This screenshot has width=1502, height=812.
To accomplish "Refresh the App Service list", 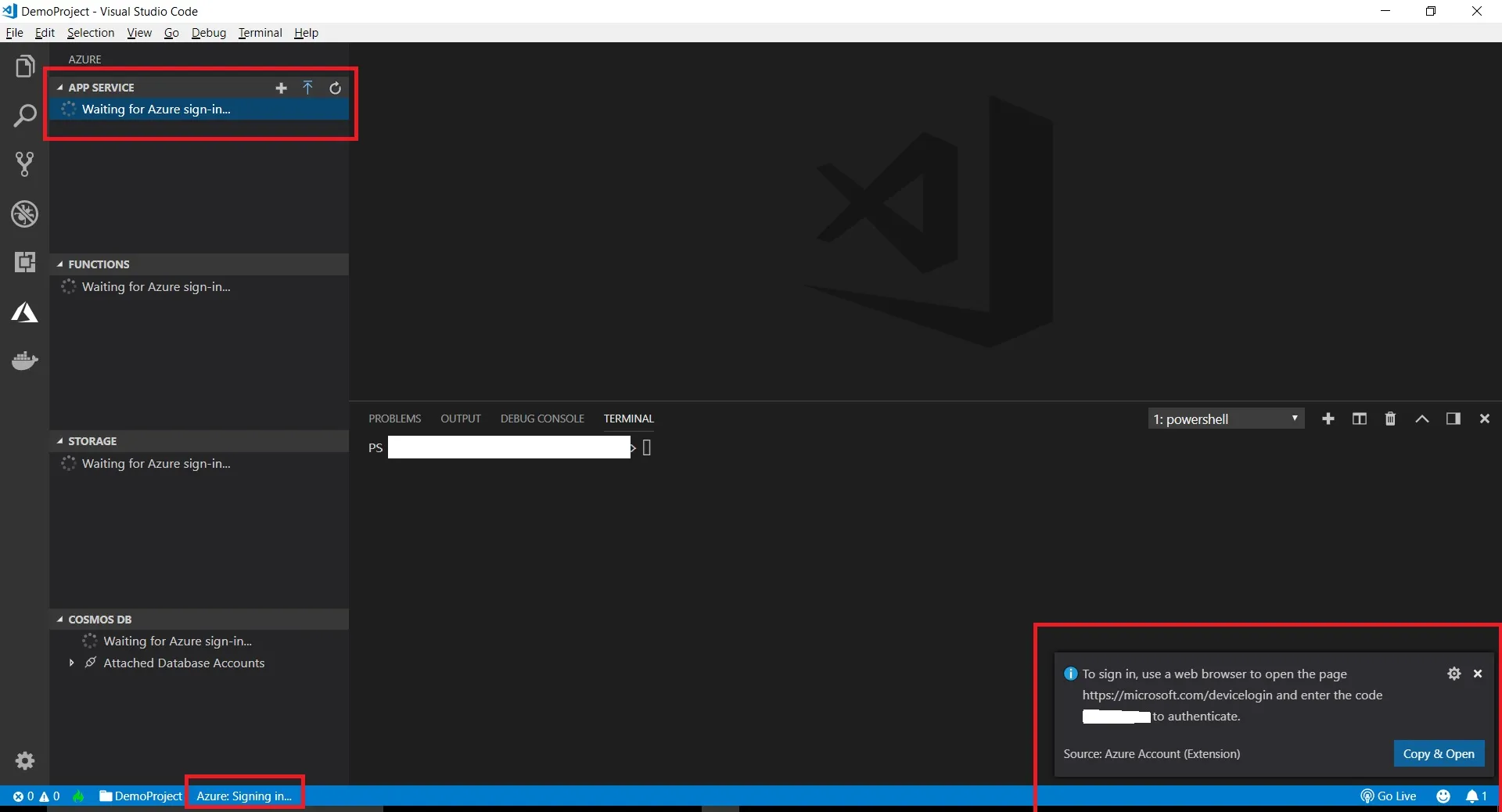I will 335,88.
